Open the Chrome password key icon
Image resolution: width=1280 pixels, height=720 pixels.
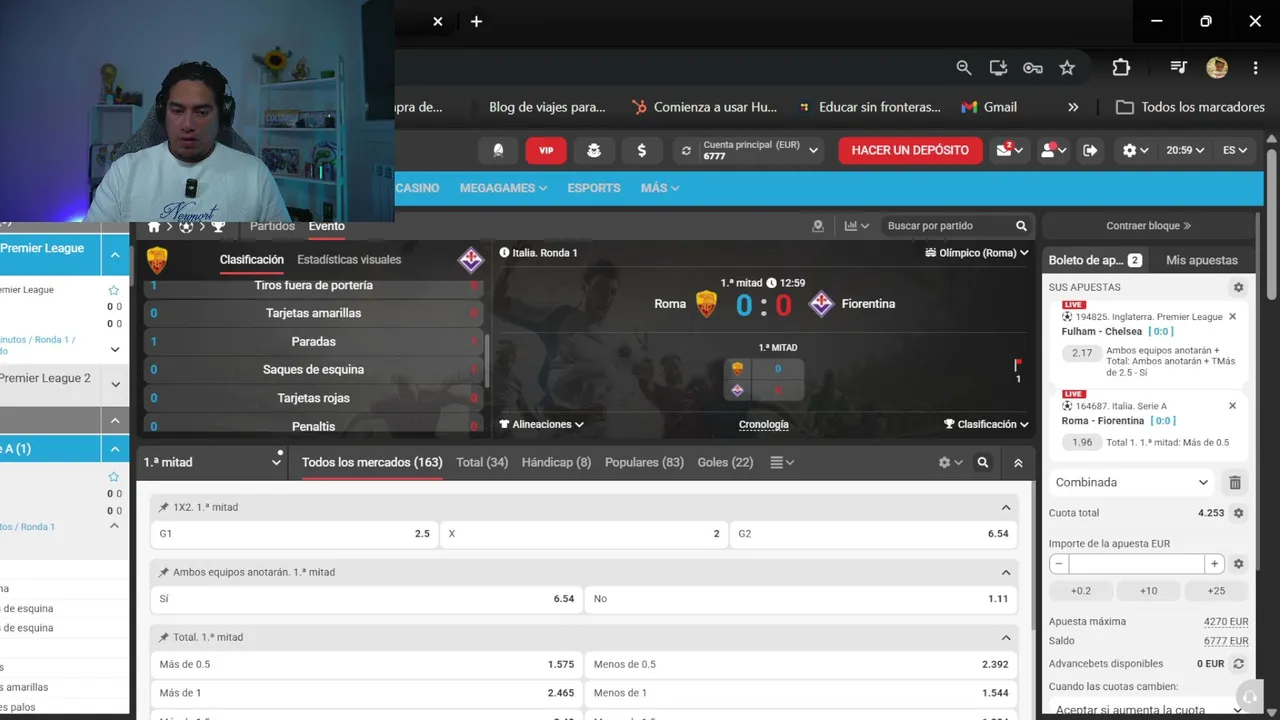click(x=1033, y=68)
